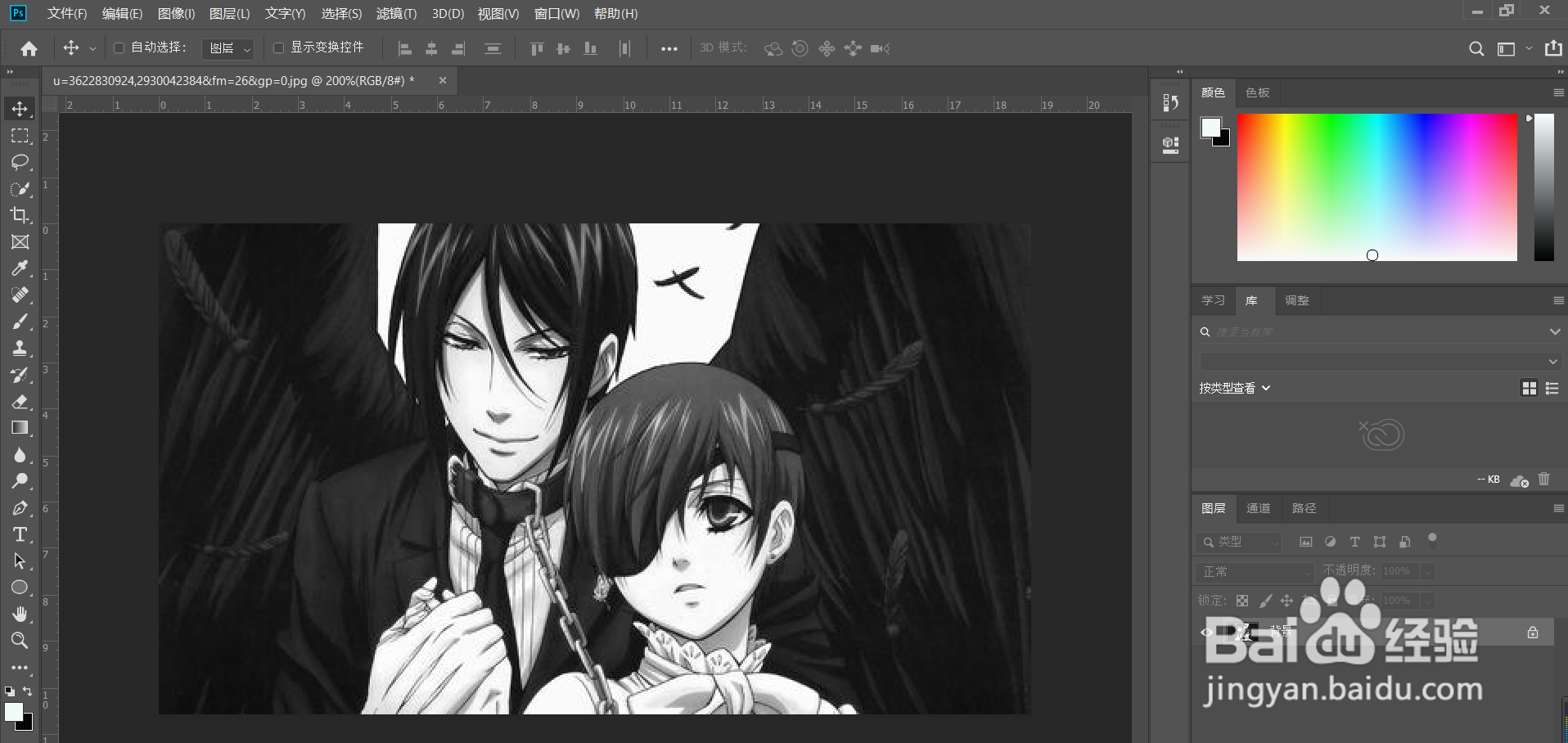The width and height of the screenshot is (1568, 743).
Task: Open the 正常 blend mode dropdown
Action: click(1255, 571)
